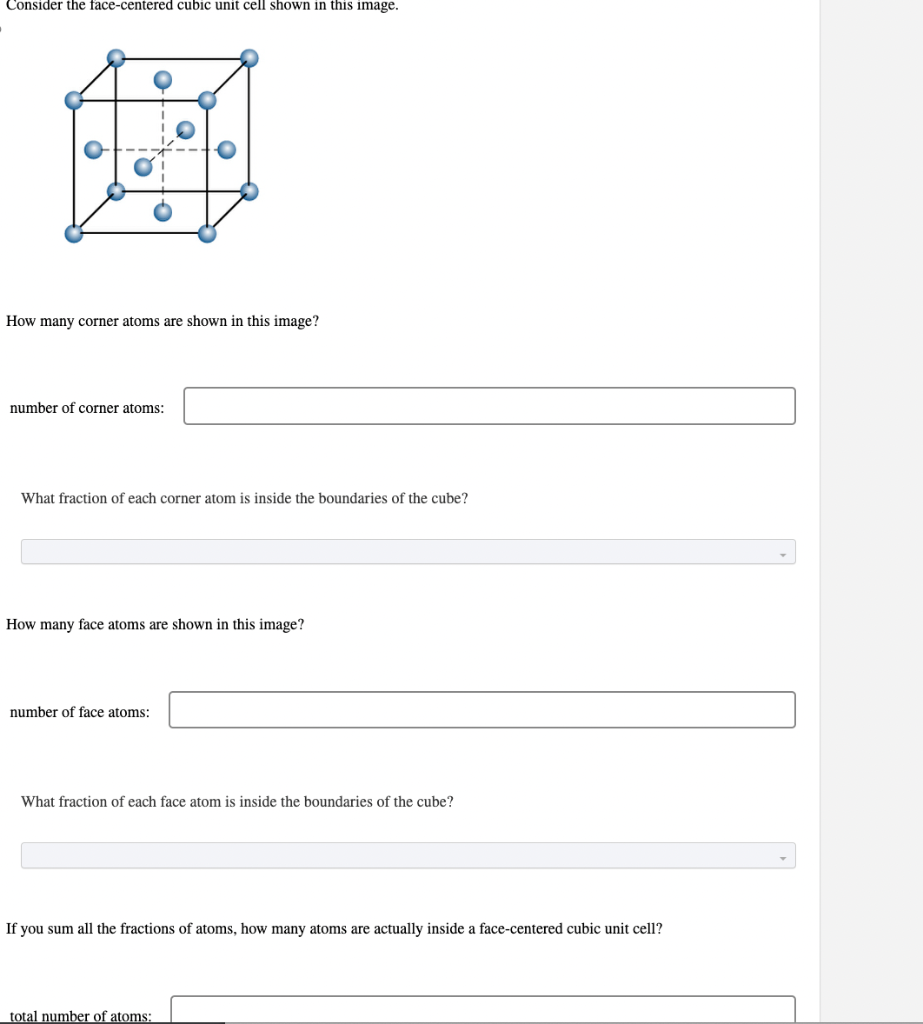Click the right face atom in the diagram
This screenshot has width=923, height=1024.
click(227, 149)
